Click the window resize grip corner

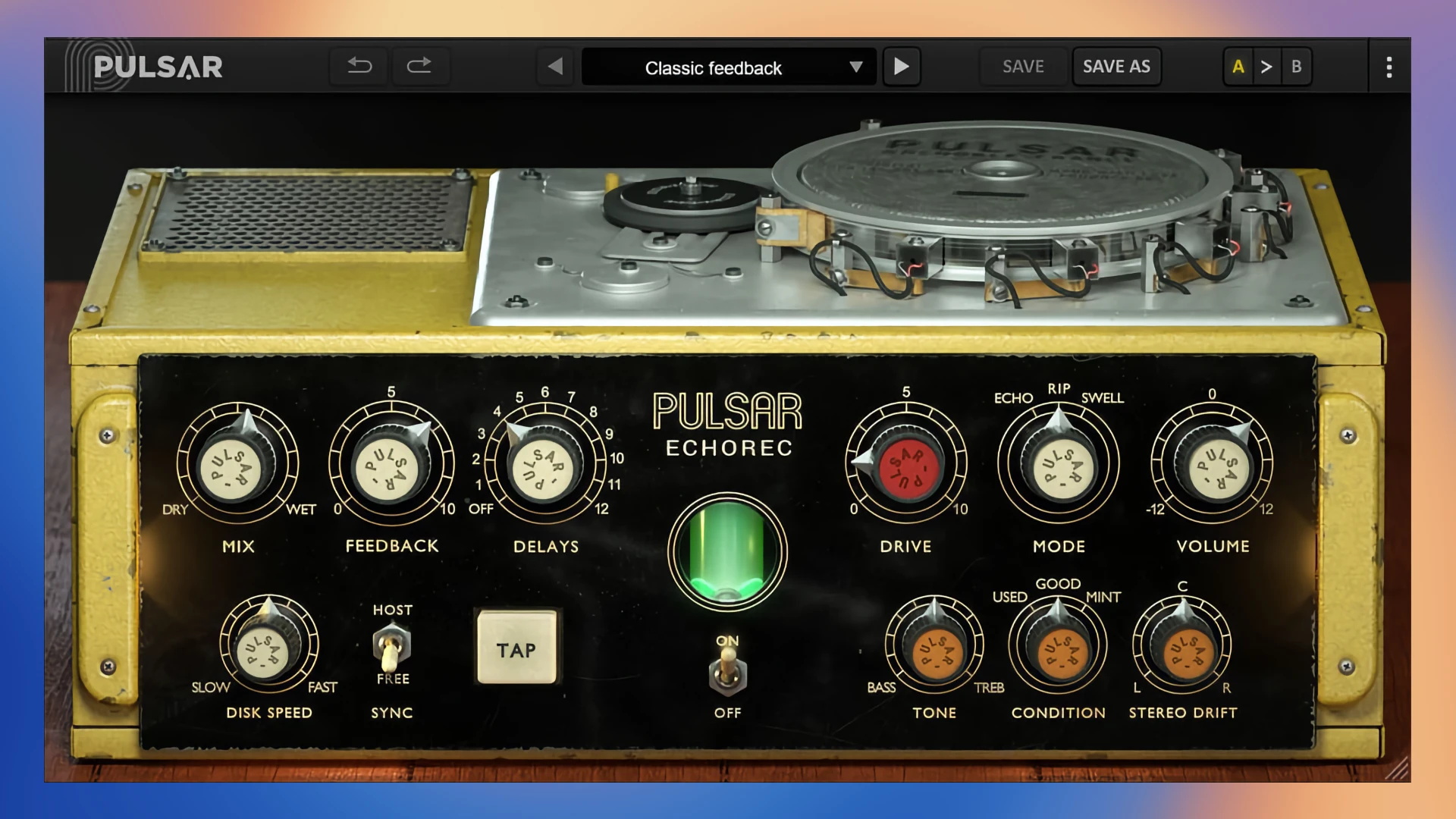click(1398, 769)
